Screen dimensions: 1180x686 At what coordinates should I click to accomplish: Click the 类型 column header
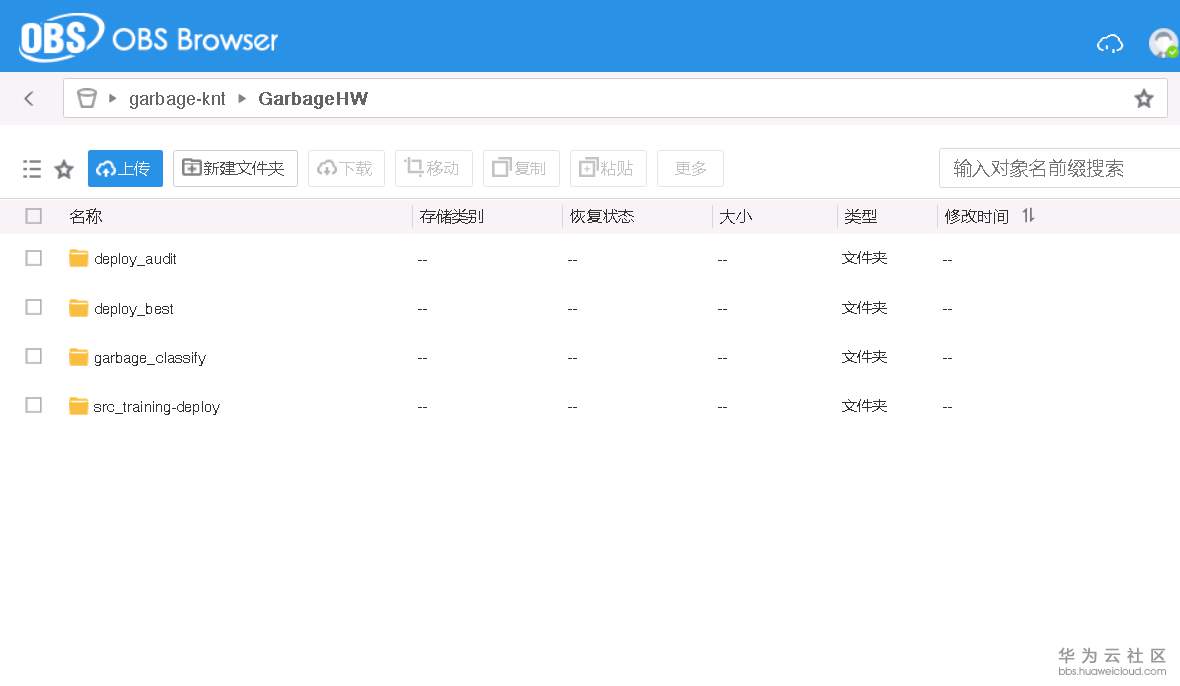click(860, 217)
